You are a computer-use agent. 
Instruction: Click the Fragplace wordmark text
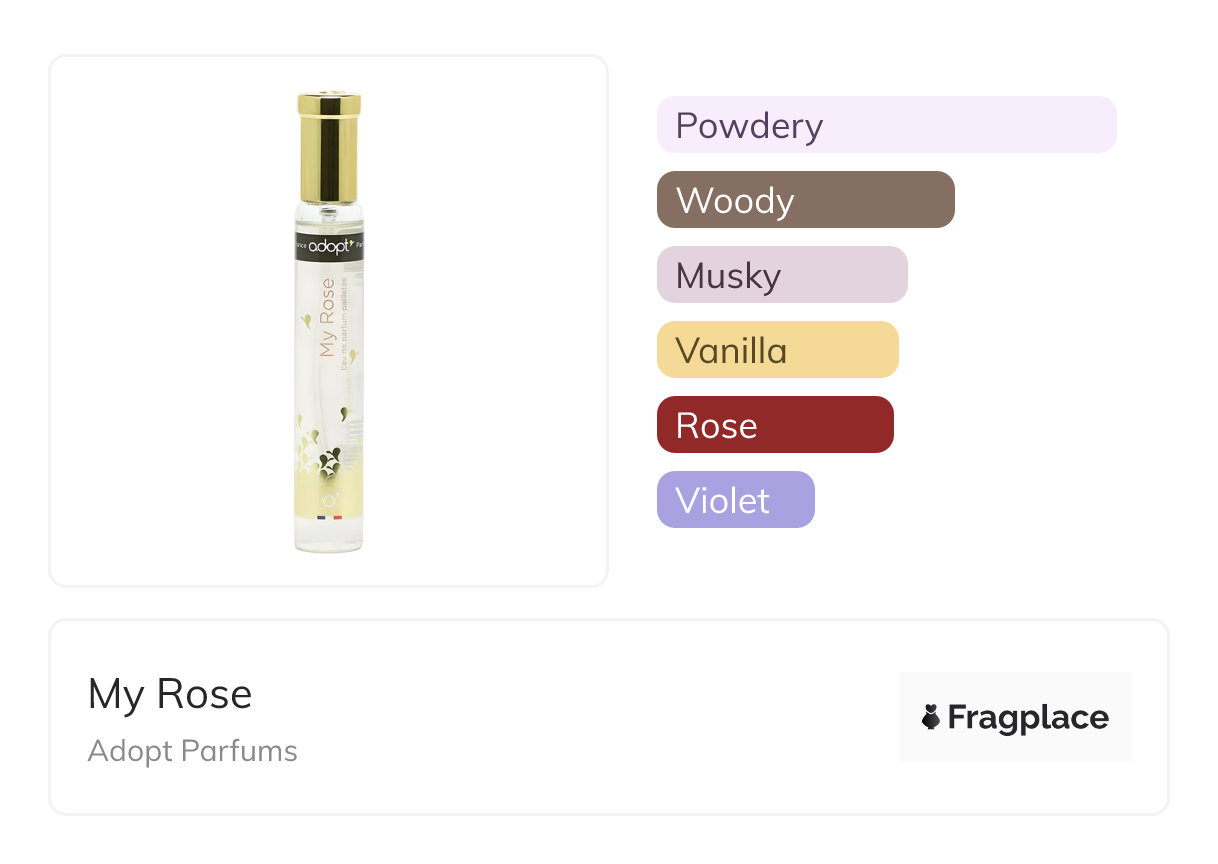1028,717
